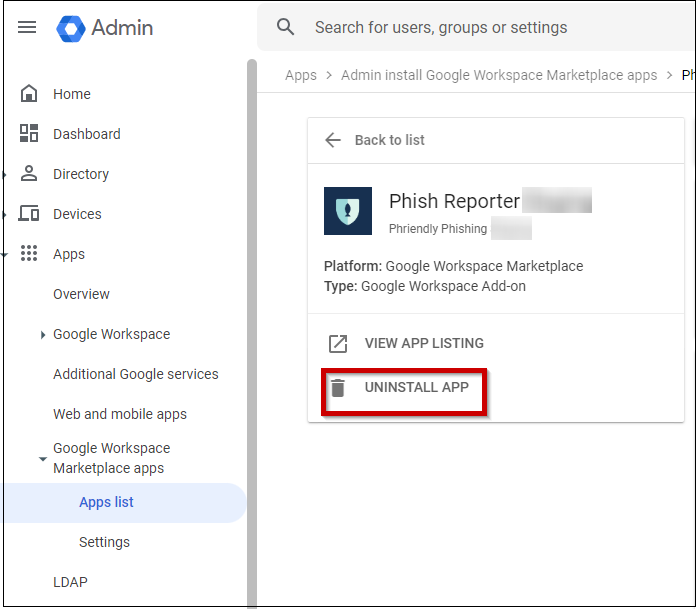The height and width of the screenshot is (609, 700).
Task: Focus the search users, groups or settings field
Action: point(476,27)
